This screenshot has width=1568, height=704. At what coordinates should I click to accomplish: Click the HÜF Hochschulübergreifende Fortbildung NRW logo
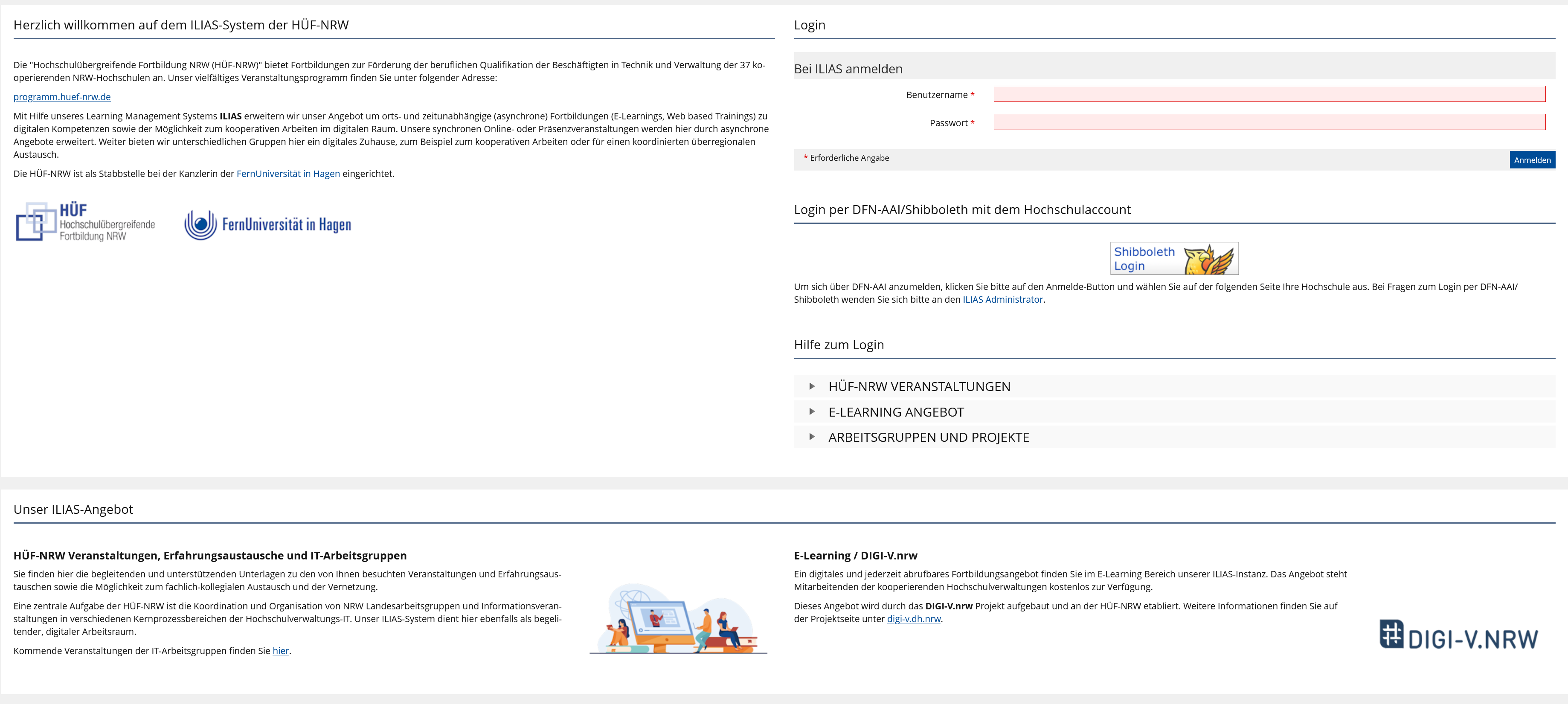point(86,222)
